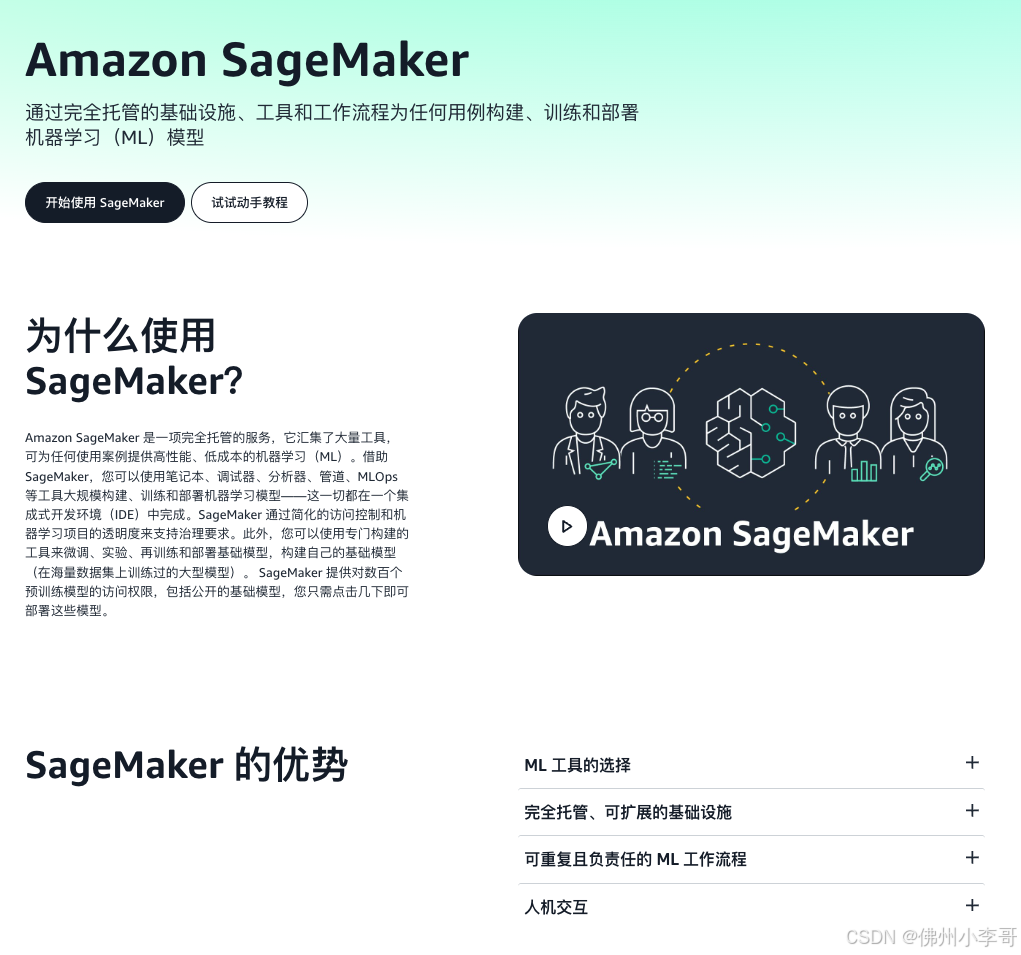Click the Amazon SageMaker page heading
The width and height of the screenshot is (1021, 955).
click(247, 61)
